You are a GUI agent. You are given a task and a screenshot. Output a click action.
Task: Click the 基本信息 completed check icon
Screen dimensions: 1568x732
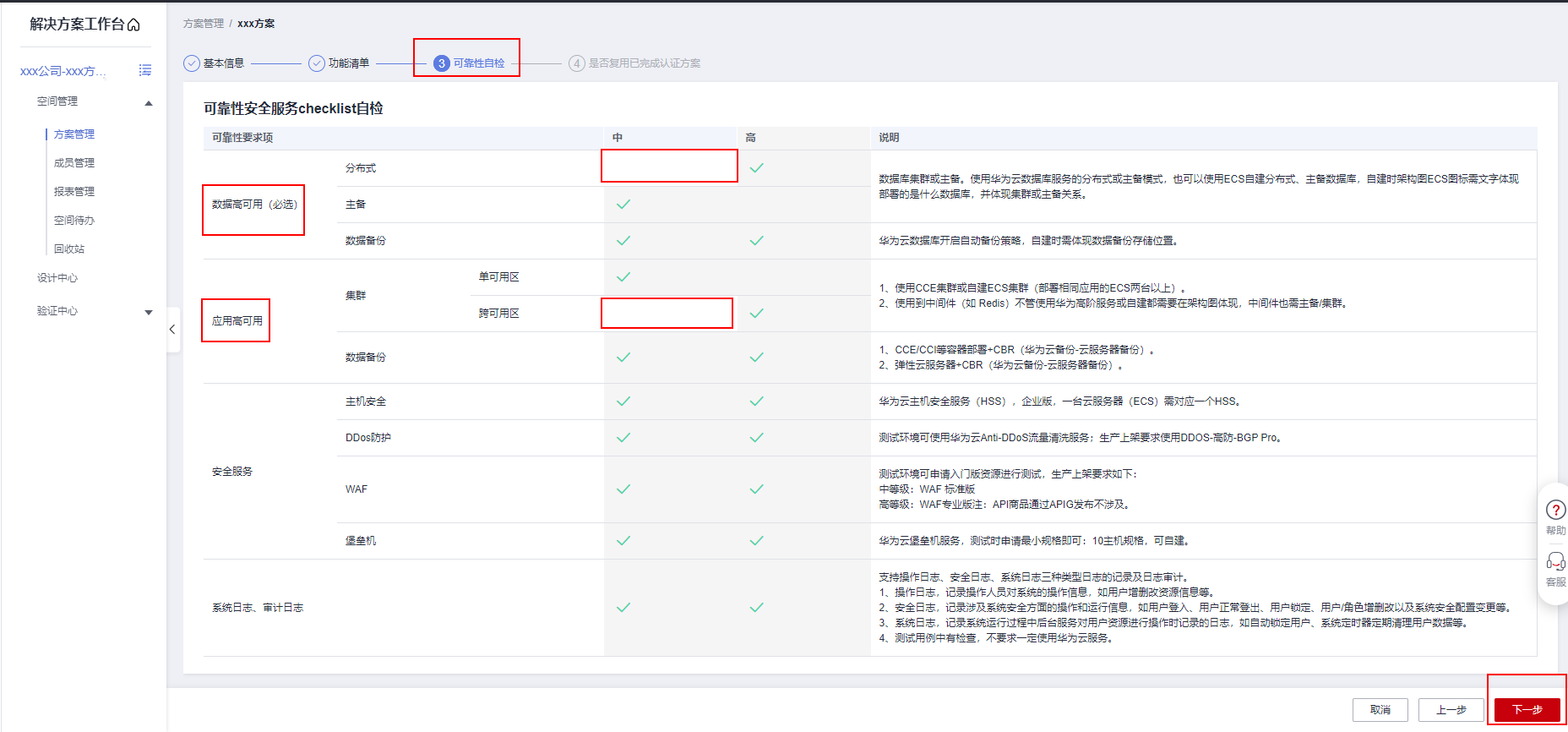(192, 63)
